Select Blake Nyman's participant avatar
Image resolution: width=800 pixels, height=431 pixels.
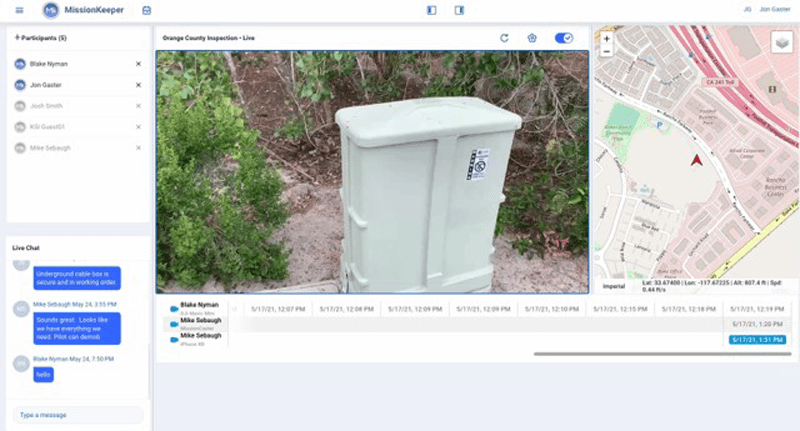[x=20, y=64]
